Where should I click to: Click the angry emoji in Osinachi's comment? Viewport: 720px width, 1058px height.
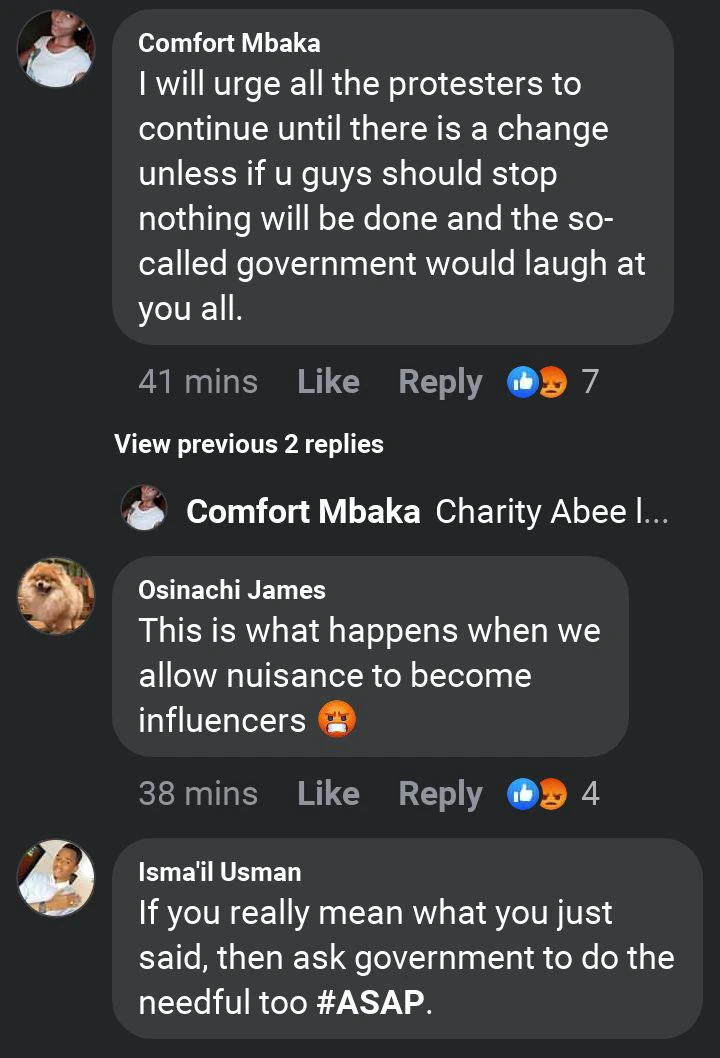[x=337, y=720]
